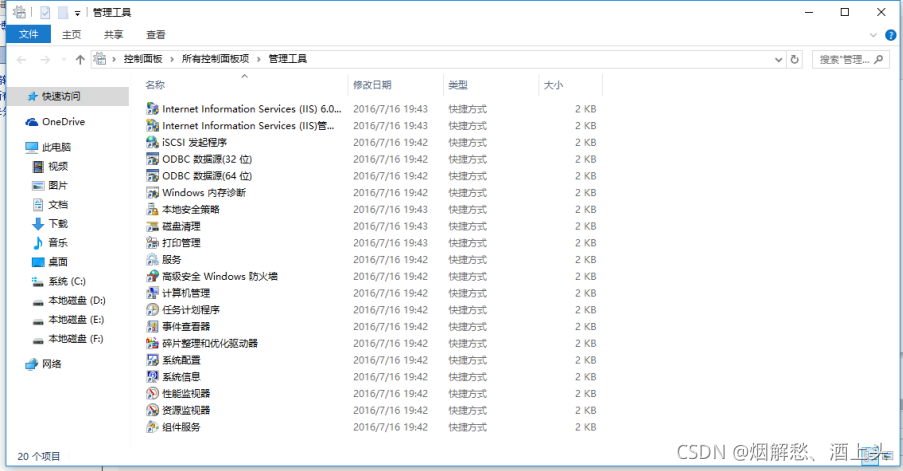
Task: Select 快速访问 in the navigation pane
Action: pyautogui.click(x=68, y=96)
